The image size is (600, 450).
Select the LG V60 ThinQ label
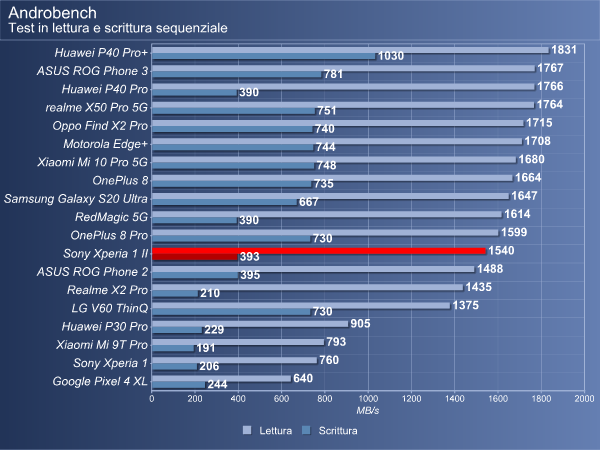(109, 308)
